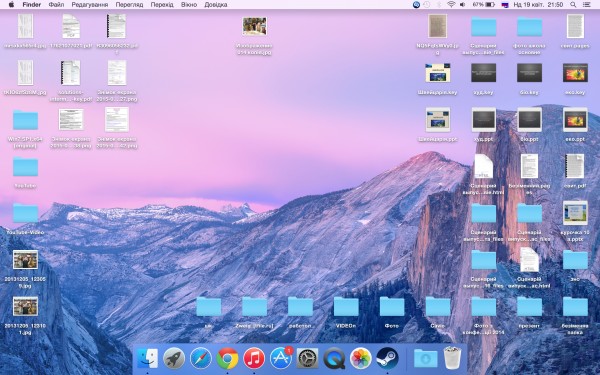Select the Фото folder
This screenshot has width=600, height=375.
pyautogui.click(x=392, y=307)
